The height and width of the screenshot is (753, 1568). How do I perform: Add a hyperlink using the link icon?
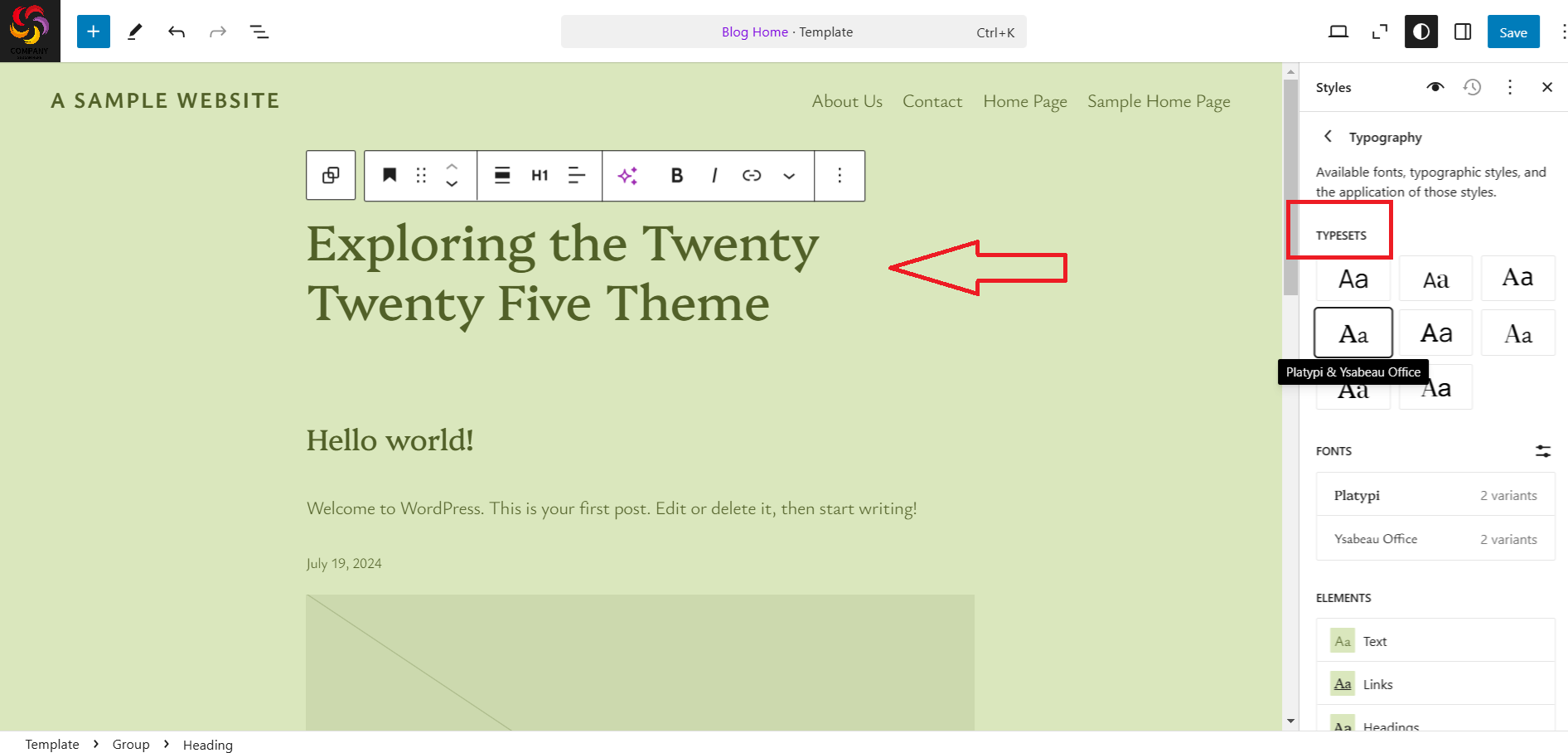tap(752, 176)
